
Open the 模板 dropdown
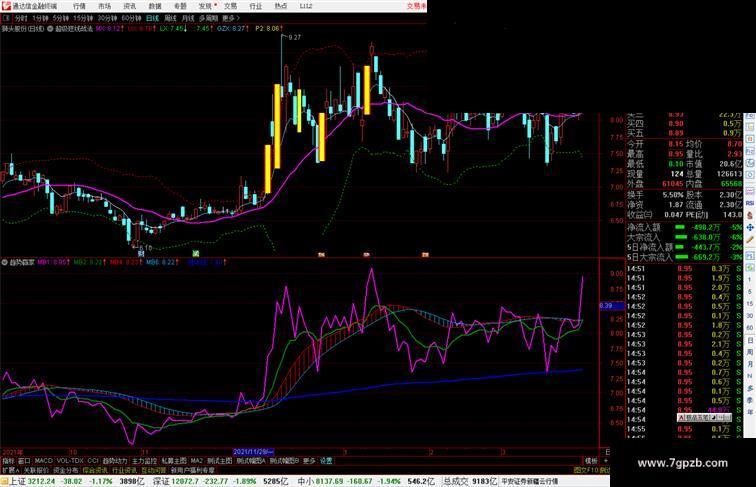pyautogui.click(x=591, y=461)
